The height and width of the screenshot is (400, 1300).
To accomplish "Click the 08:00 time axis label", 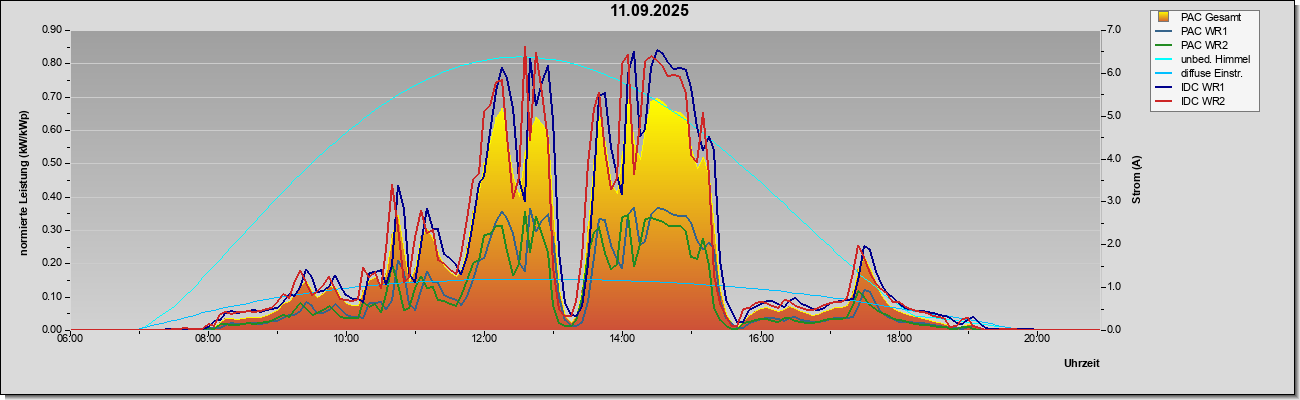I will (x=208, y=338).
